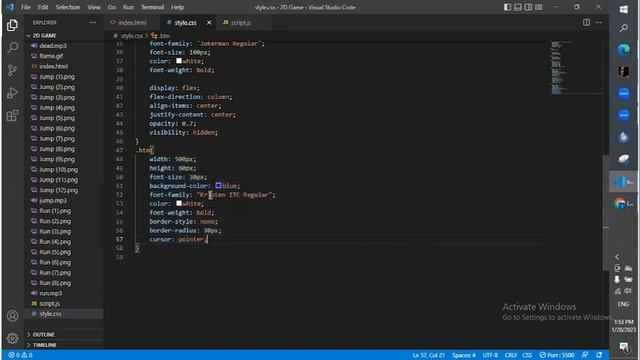This screenshot has width=640, height=360.
Task: Open the Accounts menu icon
Action: point(12,316)
